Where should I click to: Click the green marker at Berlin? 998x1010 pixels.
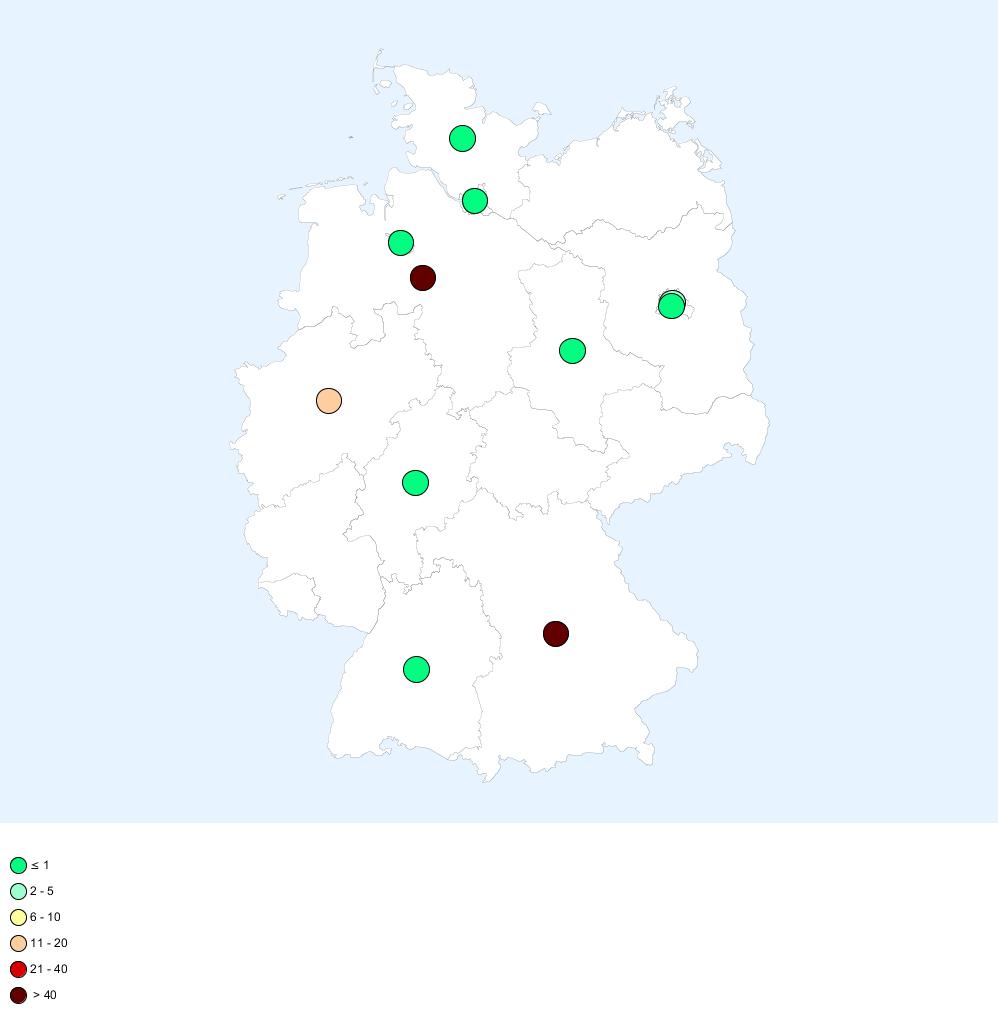coord(672,306)
